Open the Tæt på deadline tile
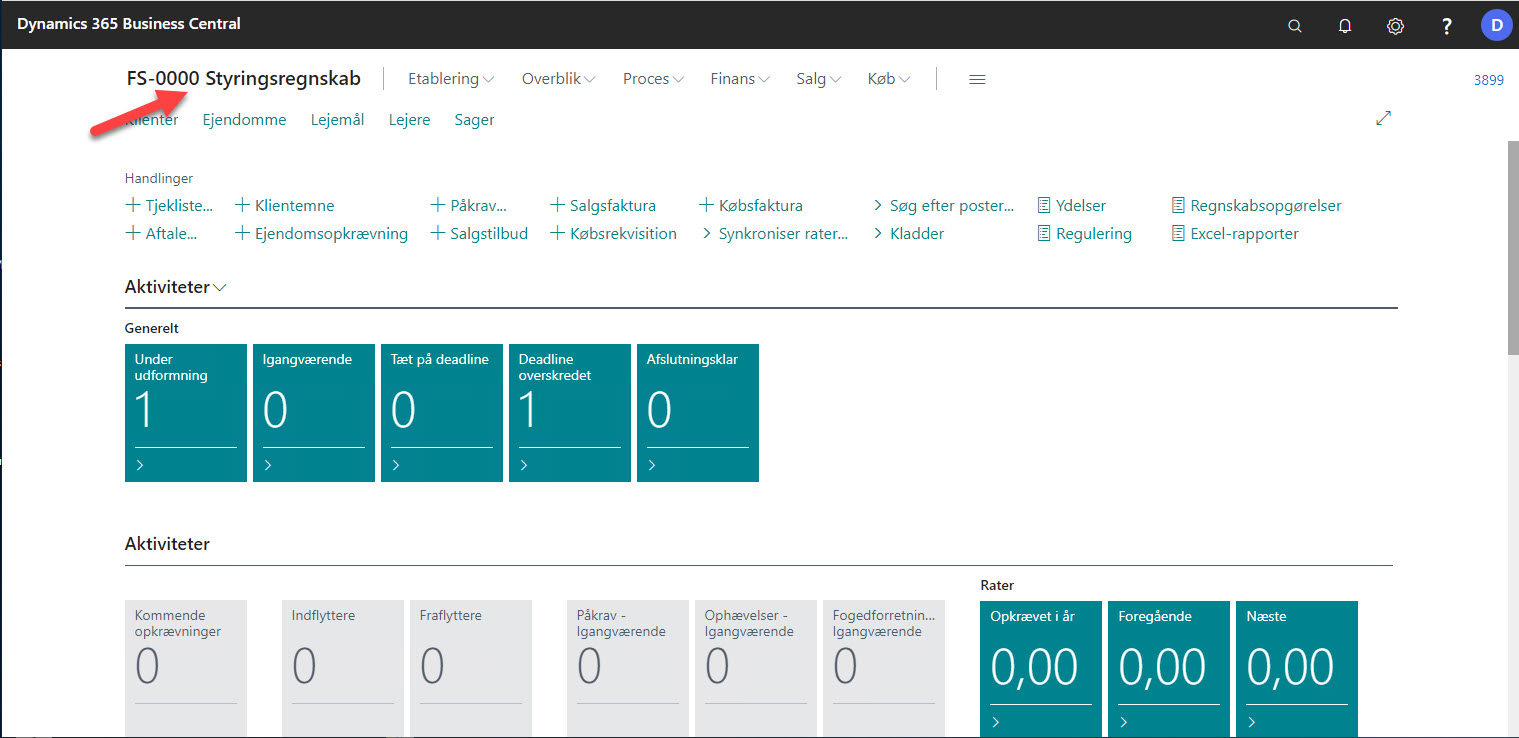This screenshot has width=1519, height=738. pyautogui.click(x=442, y=413)
